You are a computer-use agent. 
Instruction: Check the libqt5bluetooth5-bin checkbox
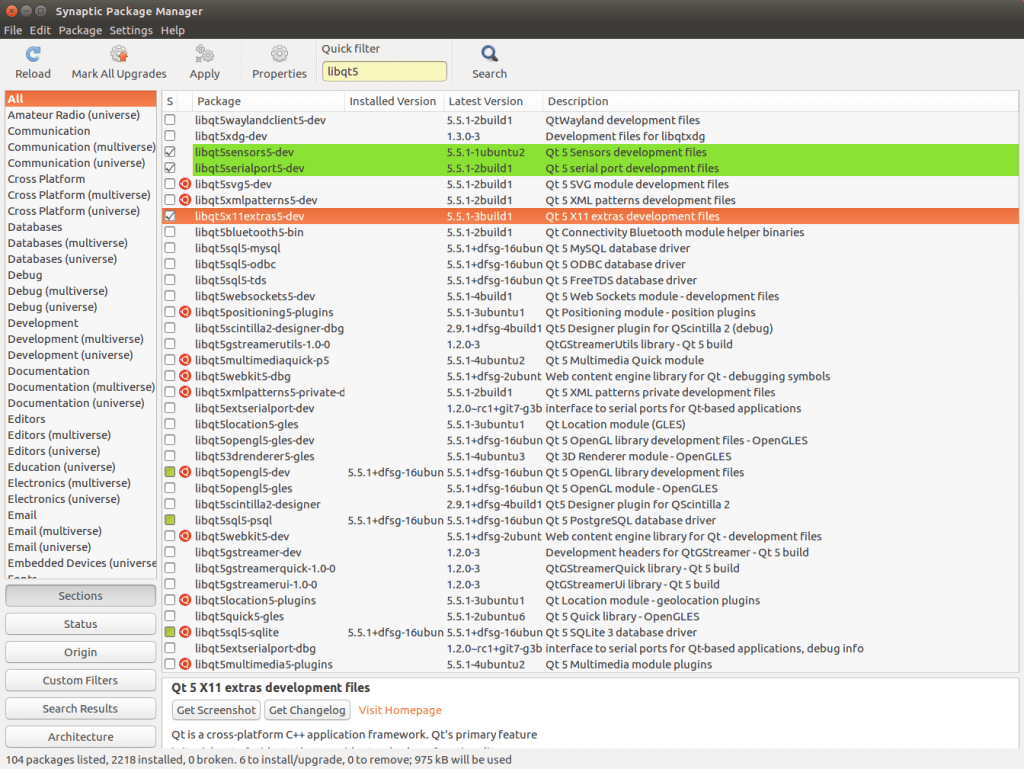tap(170, 232)
